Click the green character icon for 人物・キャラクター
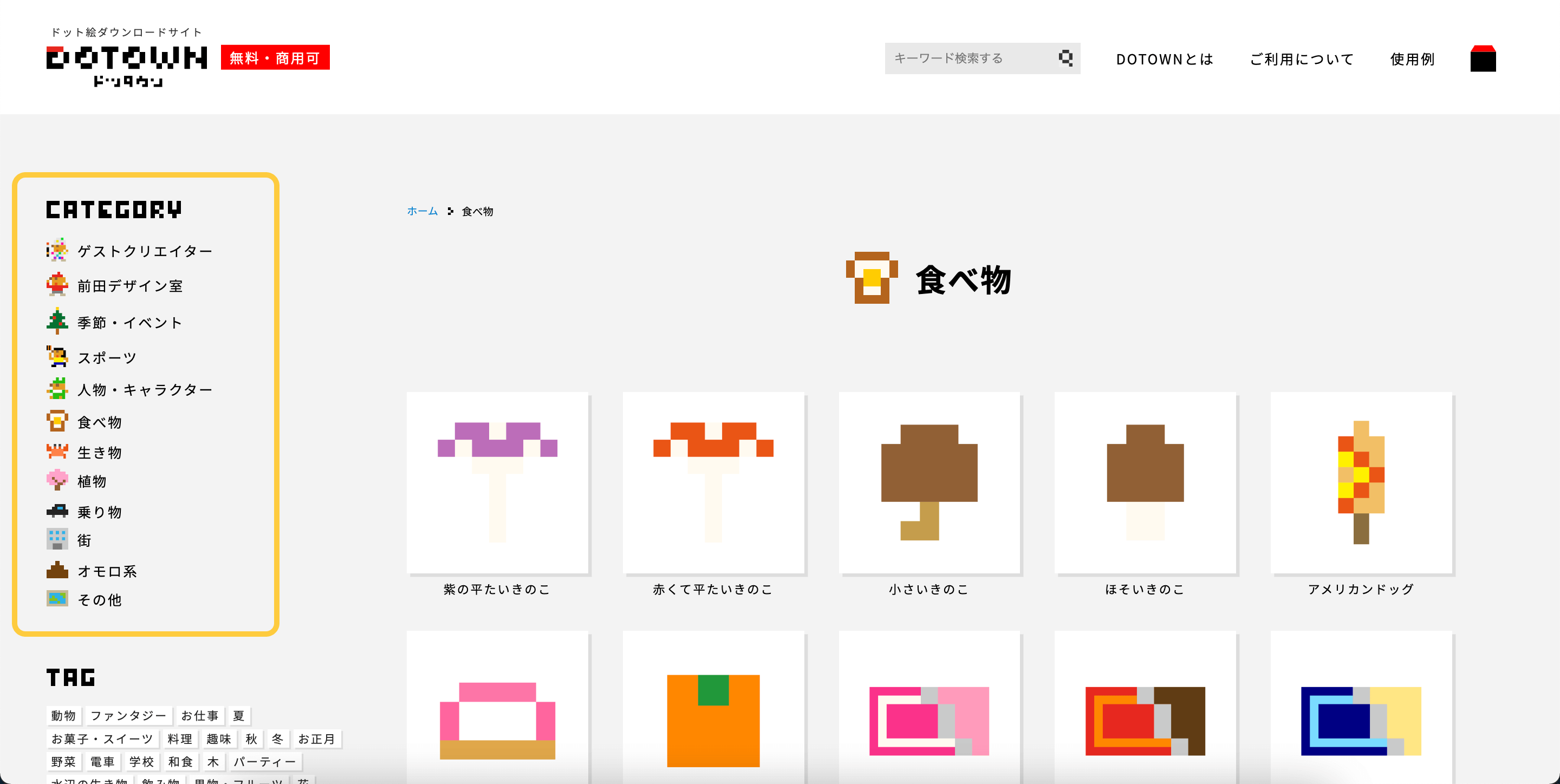 click(57, 389)
